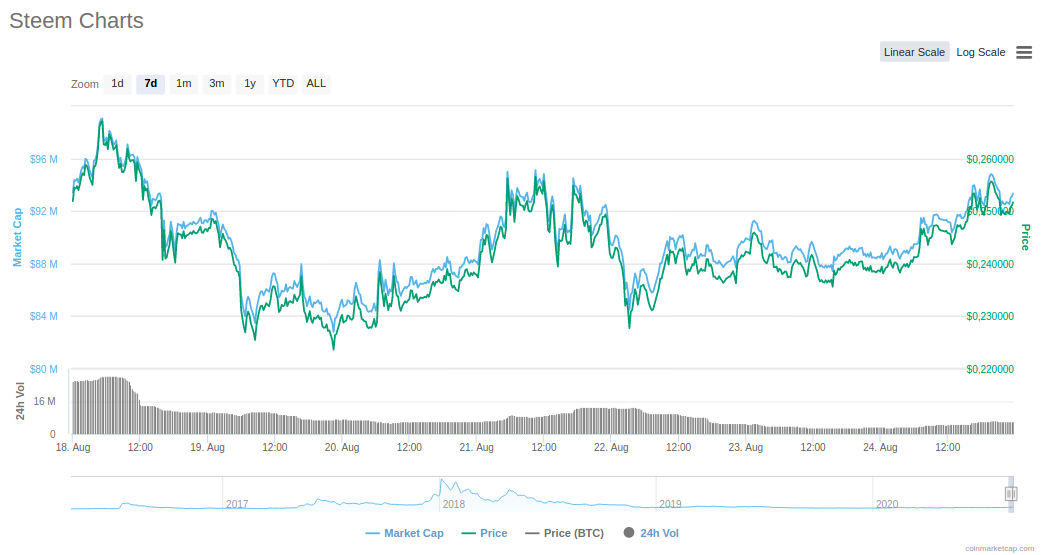
Task: Click the 2017 label in the navigator
Action: 237,504
